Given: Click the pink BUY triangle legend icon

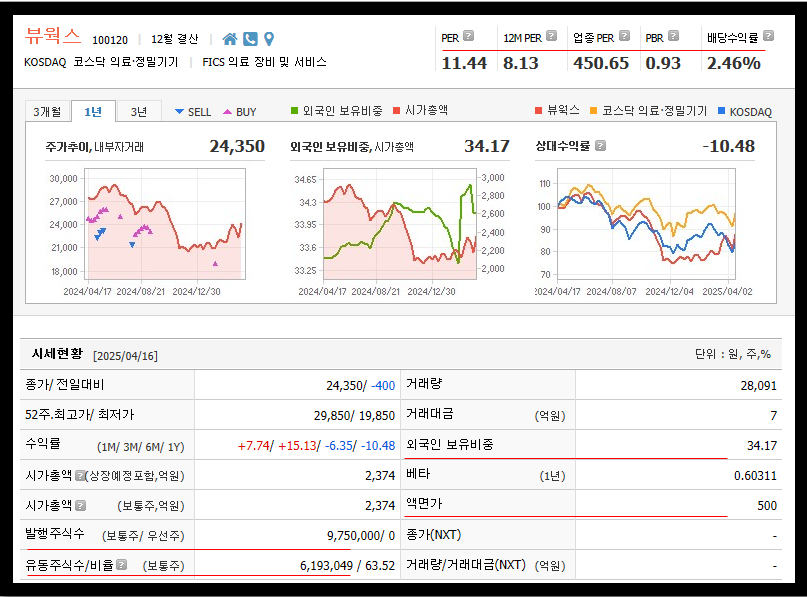Looking at the screenshot, I should [227, 111].
